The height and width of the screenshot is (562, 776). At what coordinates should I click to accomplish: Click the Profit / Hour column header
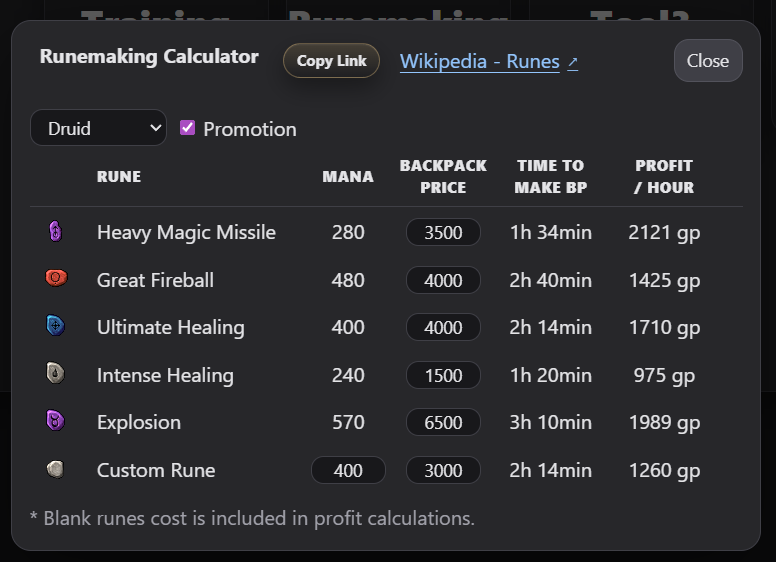[x=664, y=176]
